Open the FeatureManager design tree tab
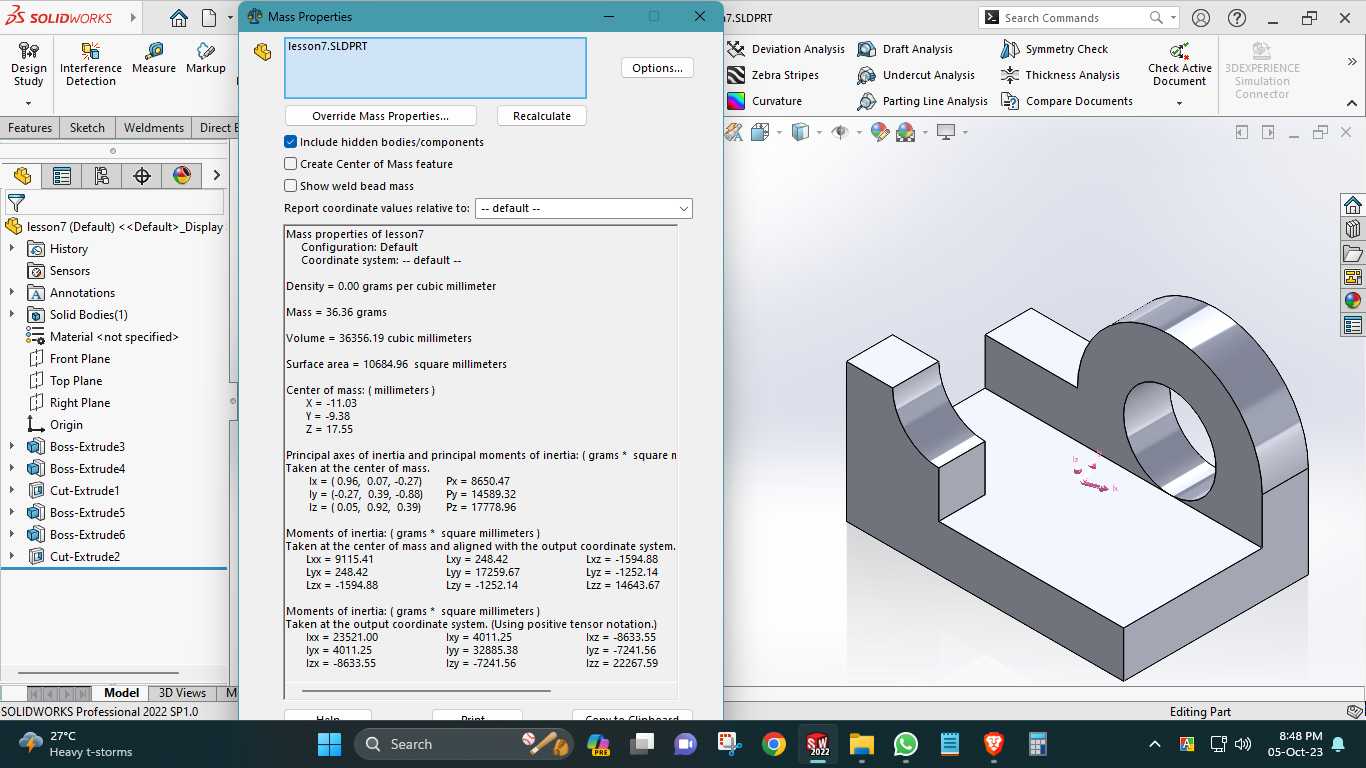 tap(22, 176)
